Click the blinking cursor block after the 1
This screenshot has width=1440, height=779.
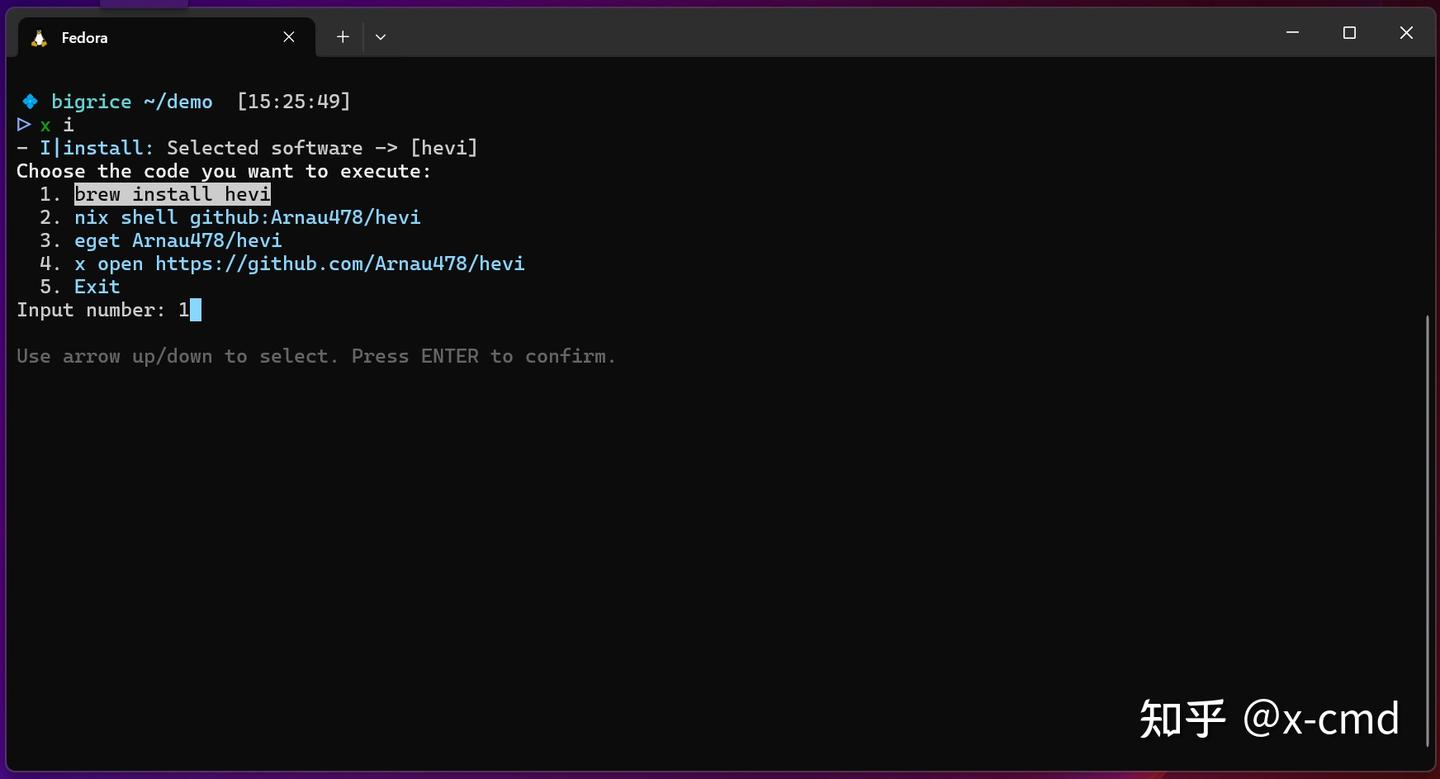[196, 310]
